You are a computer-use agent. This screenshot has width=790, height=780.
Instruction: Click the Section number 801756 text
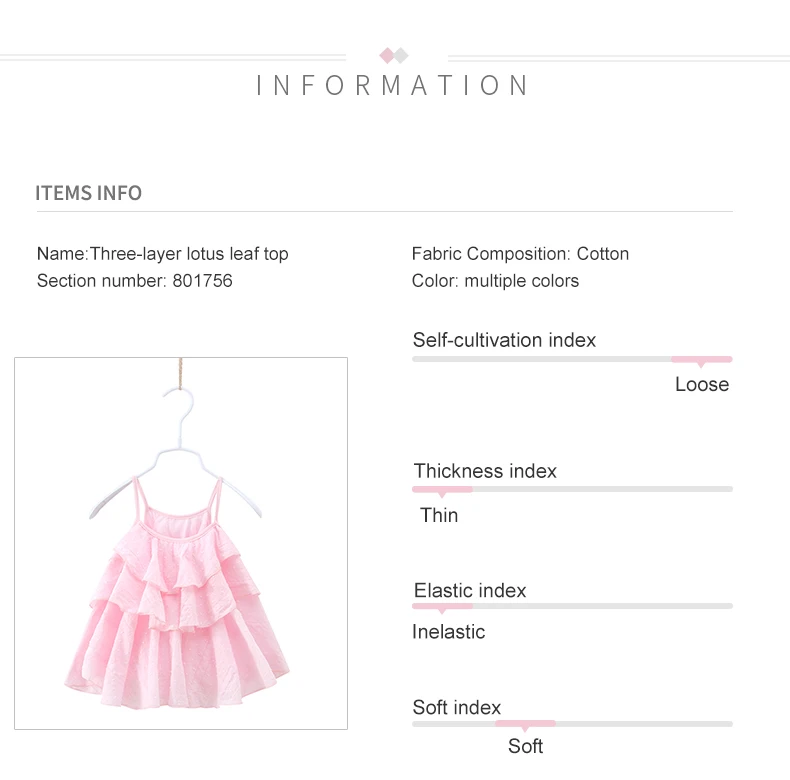click(x=135, y=281)
